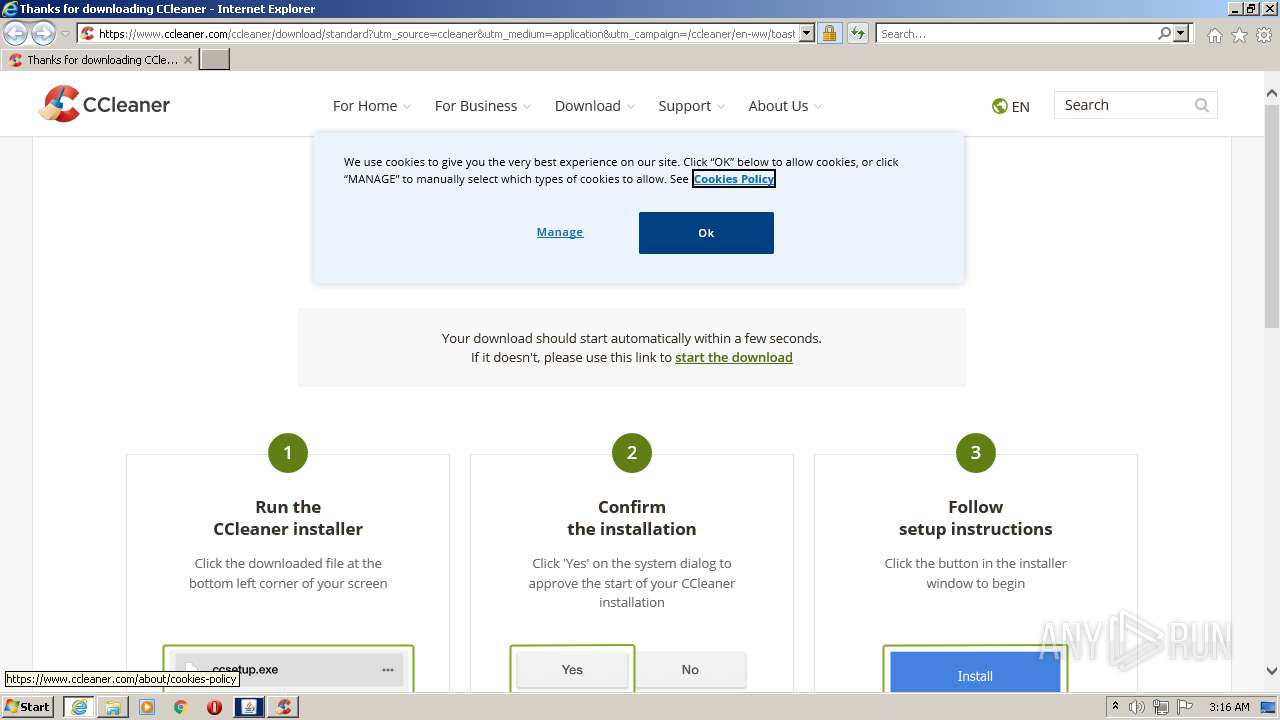Click the Confirm the installation heading
The width and height of the screenshot is (1280, 720).
[x=632, y=518]
